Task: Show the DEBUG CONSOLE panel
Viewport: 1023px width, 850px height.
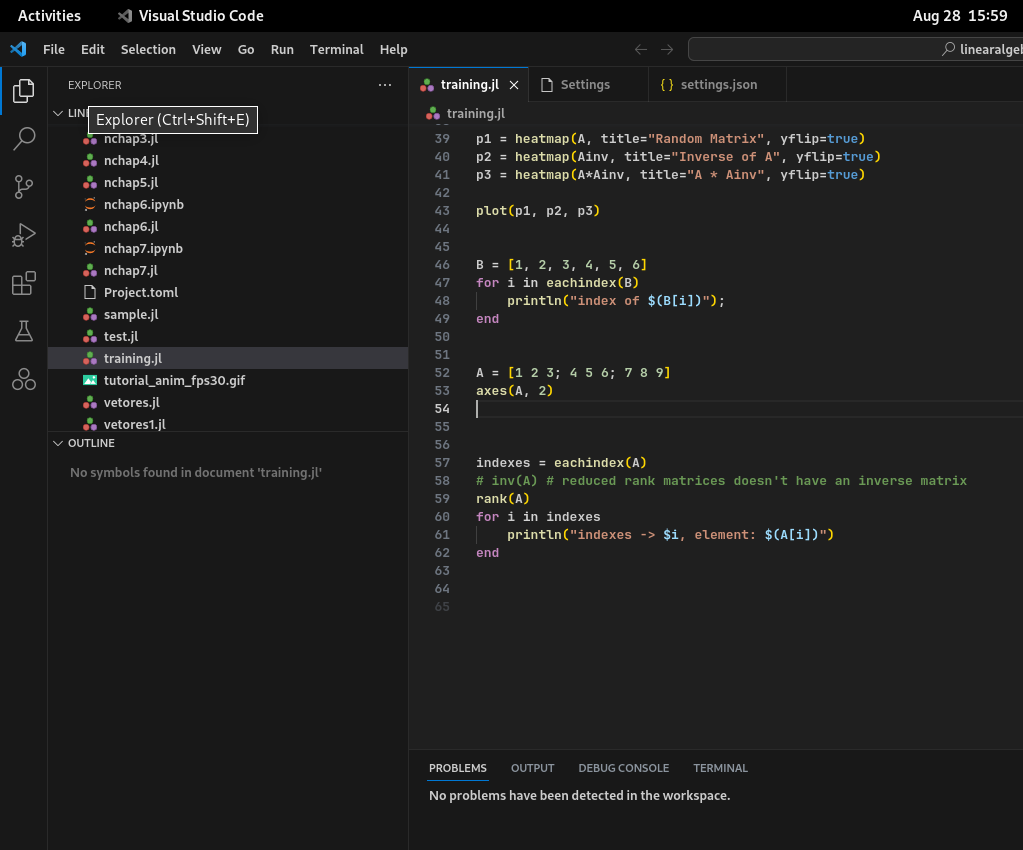Action: coord(623,768)
